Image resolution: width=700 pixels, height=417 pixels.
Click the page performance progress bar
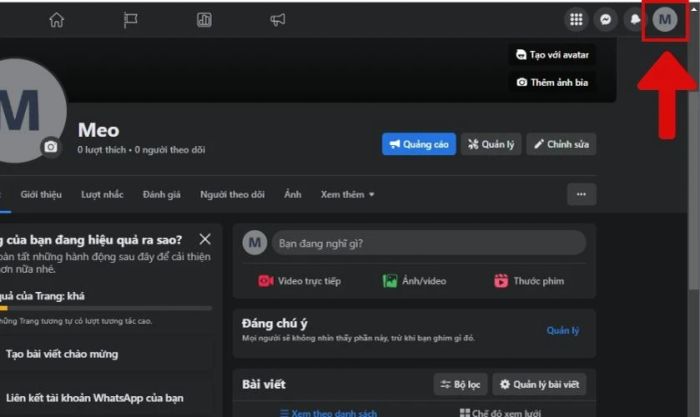tap(106, 308)
